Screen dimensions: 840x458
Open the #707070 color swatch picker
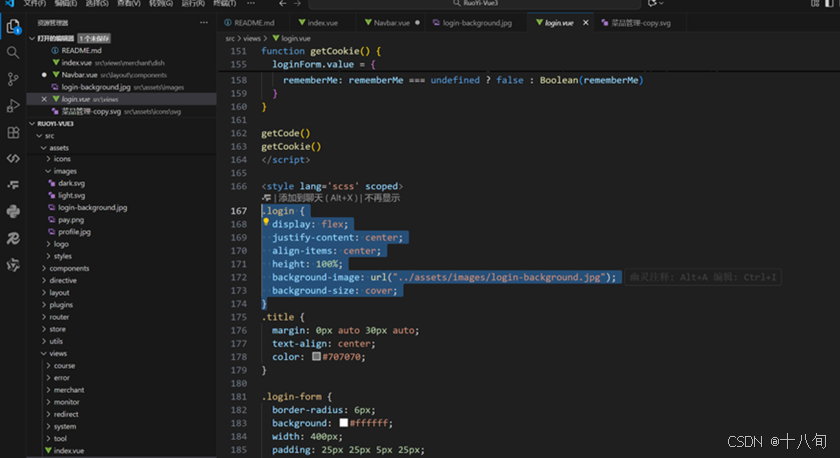[317, 356]
